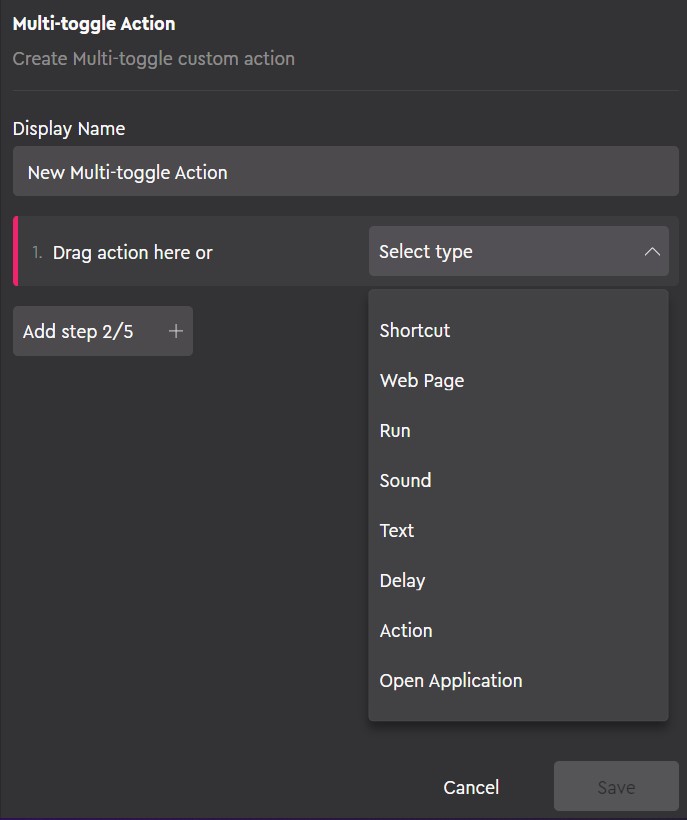Image resolution: width=687 pixels, height=820 pixels.
Task: Collapse the Select type dropdown chevron
Action: 653,251
